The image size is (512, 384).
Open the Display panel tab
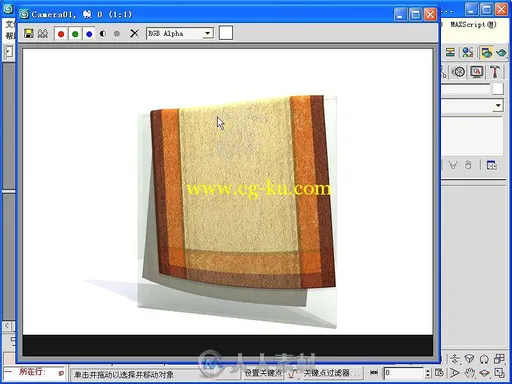click(477, 72)
